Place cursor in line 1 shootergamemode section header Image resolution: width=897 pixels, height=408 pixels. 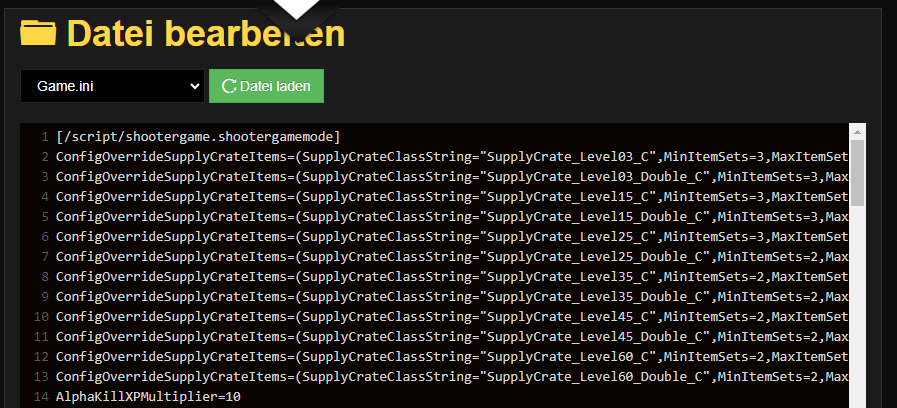click(198, 137)
